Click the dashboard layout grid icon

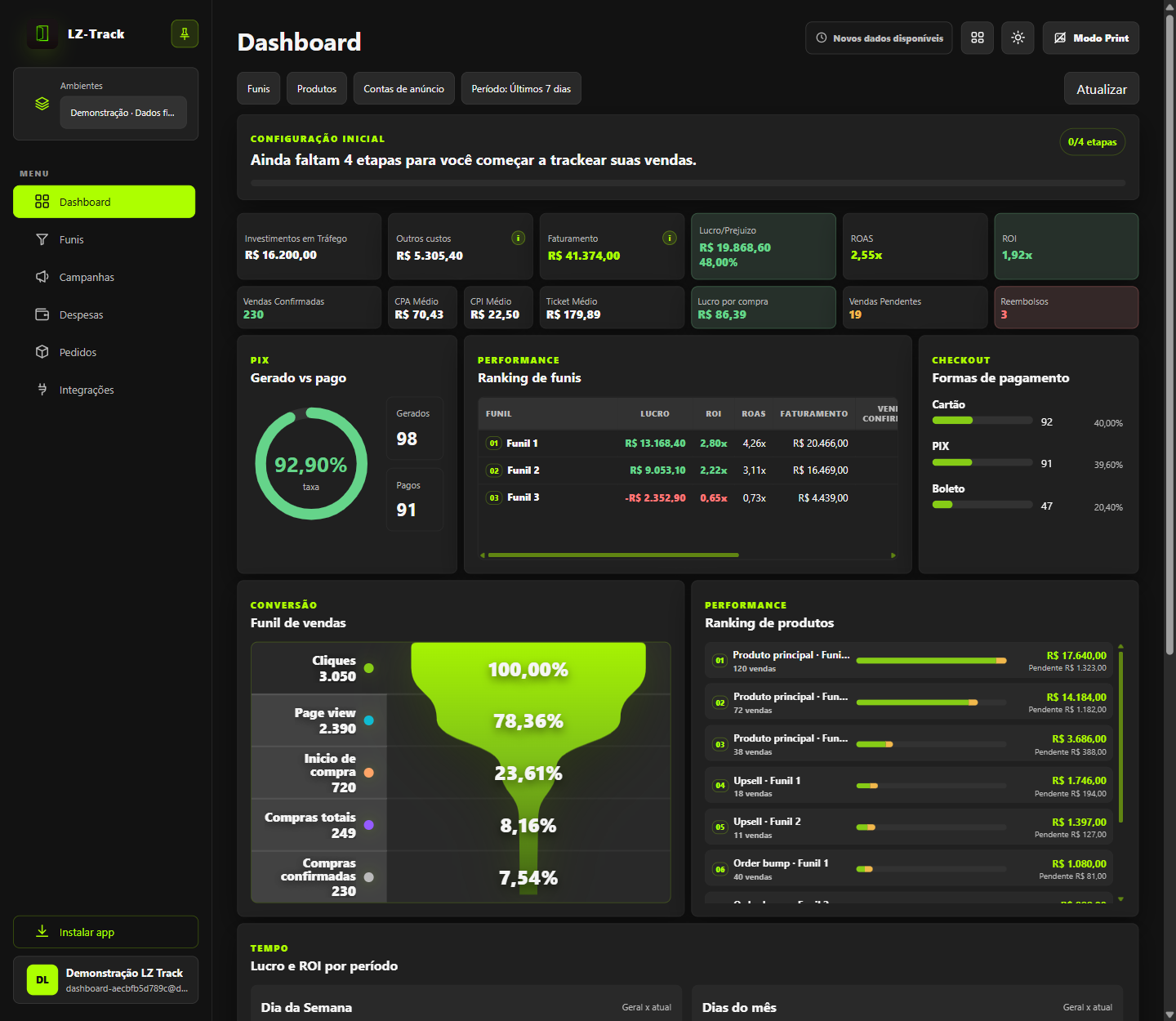tap(978, 38)
